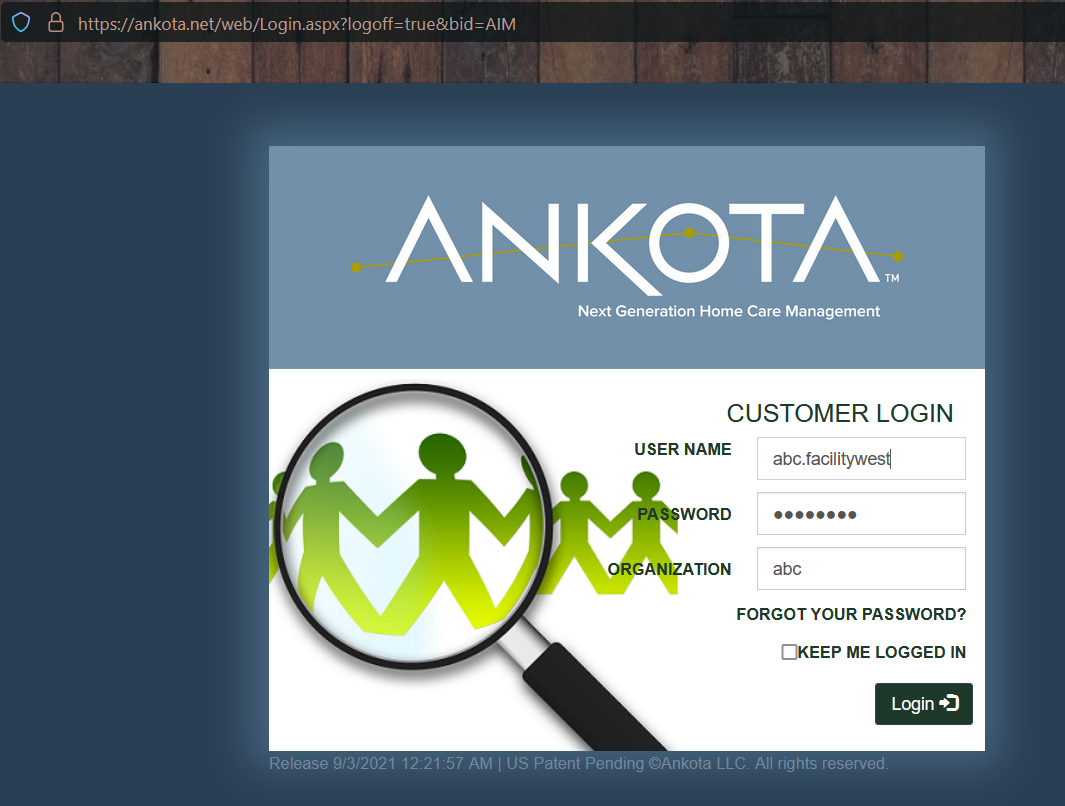Focus the Password input field

[x=861, y=513]
